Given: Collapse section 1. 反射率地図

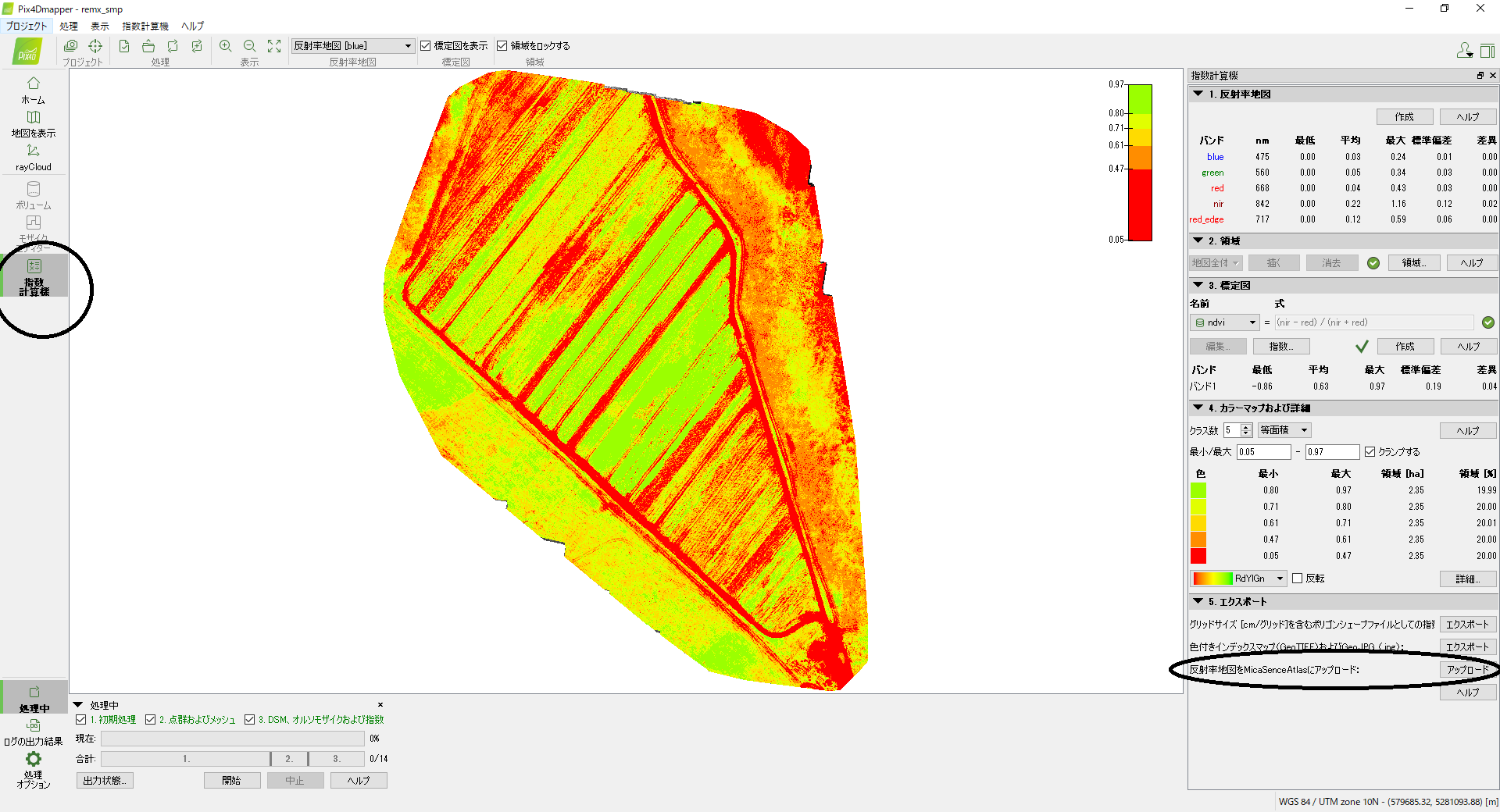Looking at the screenshot, I should (x=1198, y=94).
